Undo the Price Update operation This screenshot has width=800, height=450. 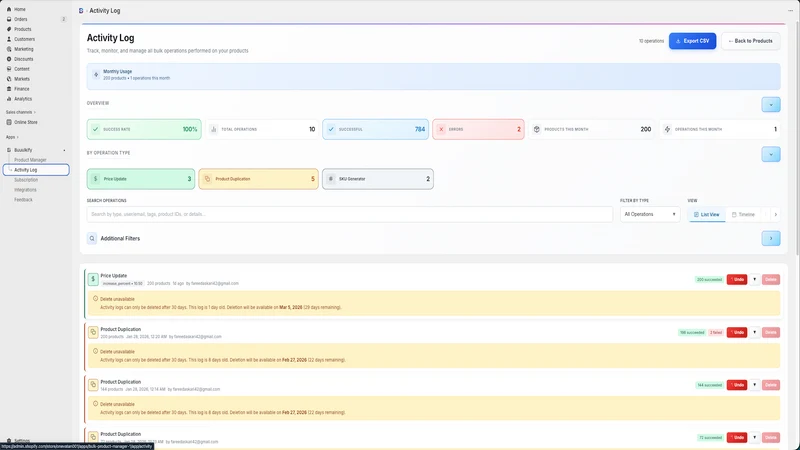tap(737, 280)
